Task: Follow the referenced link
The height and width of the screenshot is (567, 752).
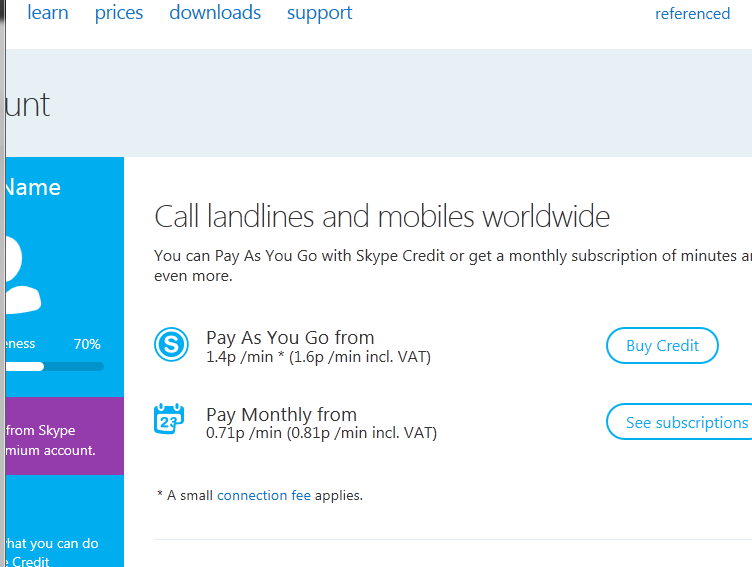Action: tap(692, 14)
